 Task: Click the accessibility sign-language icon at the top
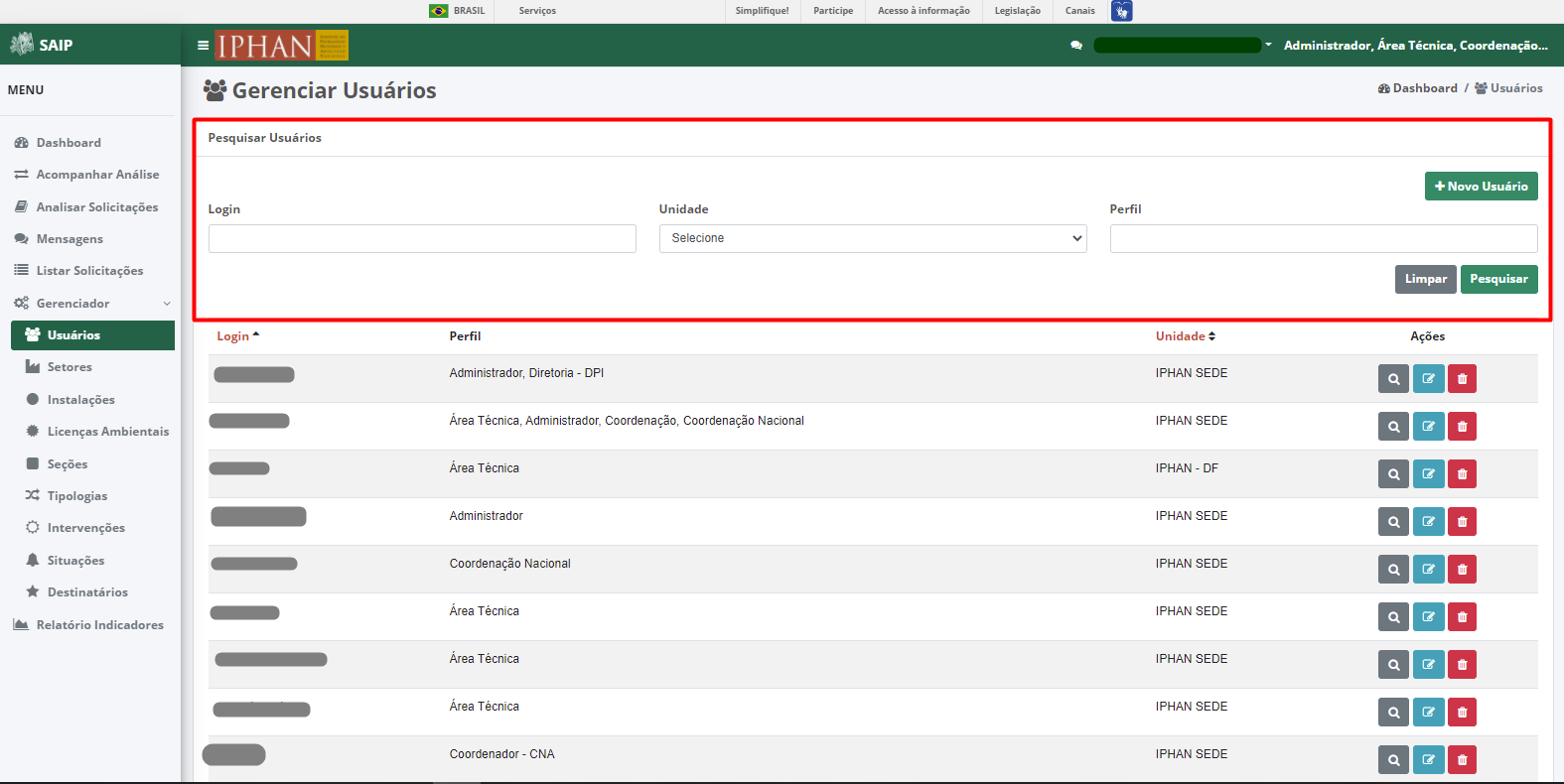click(x=1121, y=11)
